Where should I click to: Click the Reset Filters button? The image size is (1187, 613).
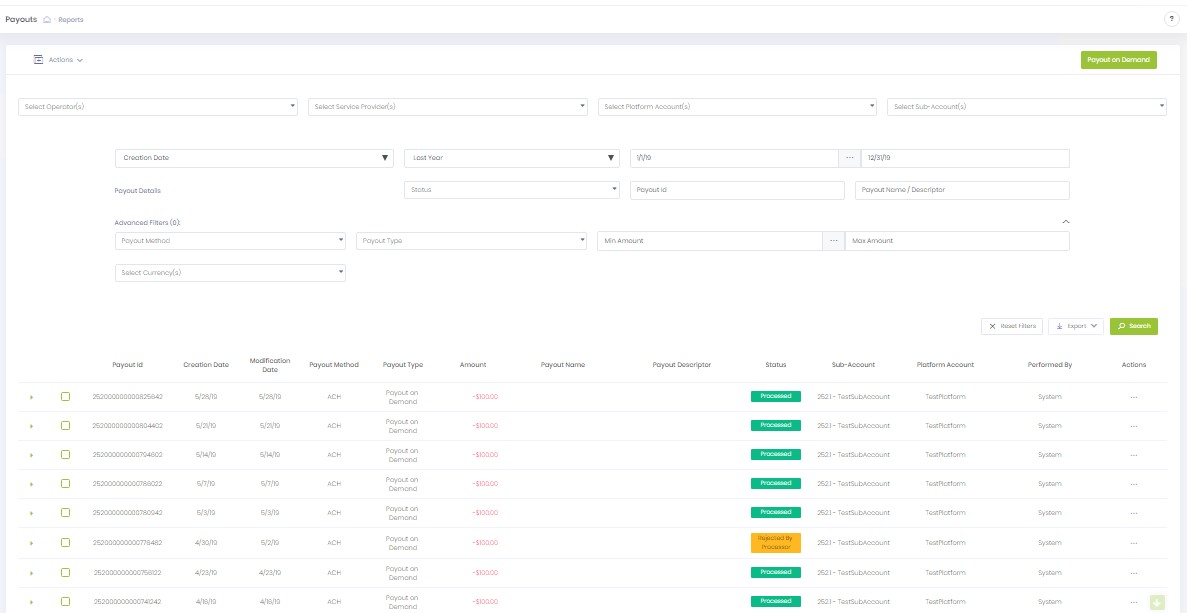1012,326
